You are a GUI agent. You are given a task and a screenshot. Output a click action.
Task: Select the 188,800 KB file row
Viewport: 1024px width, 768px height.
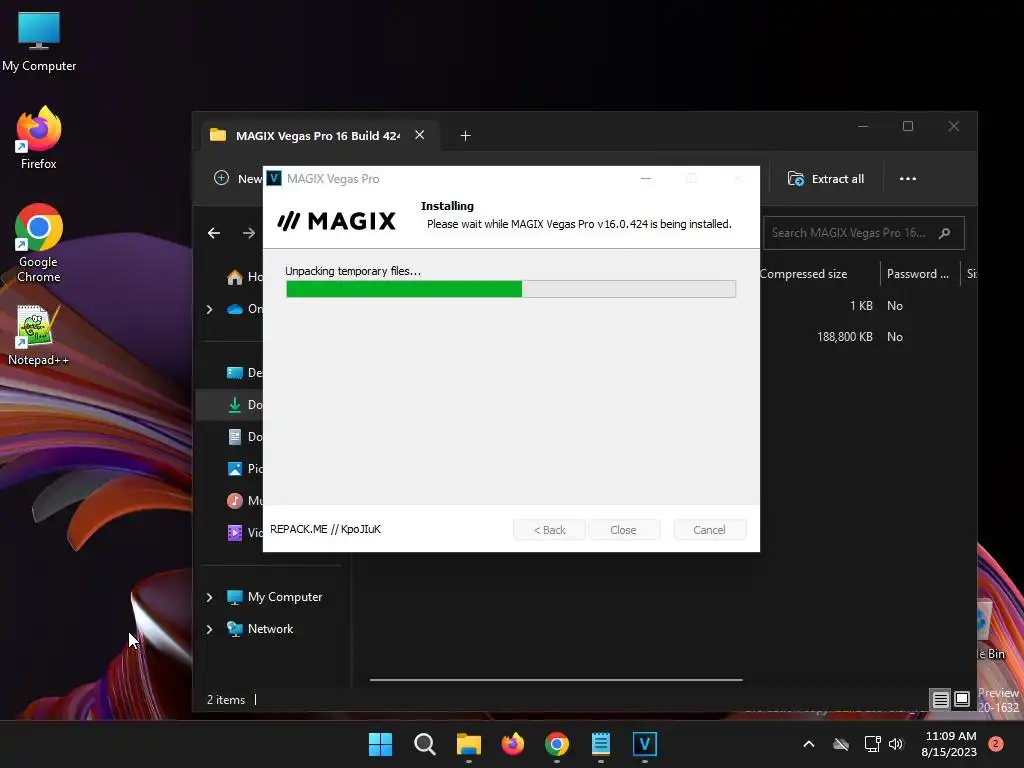[862, 337]
